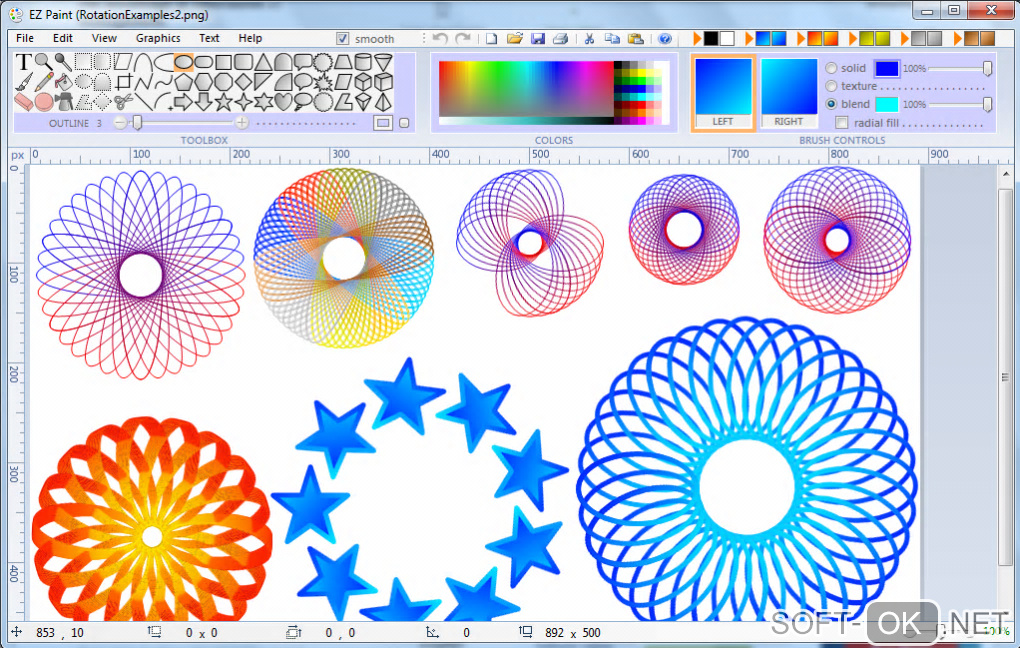The height and width of the screenshot is (648, 1020).
Task: Apply the black and white color preset arrow
Action: (x=697, y=39)
